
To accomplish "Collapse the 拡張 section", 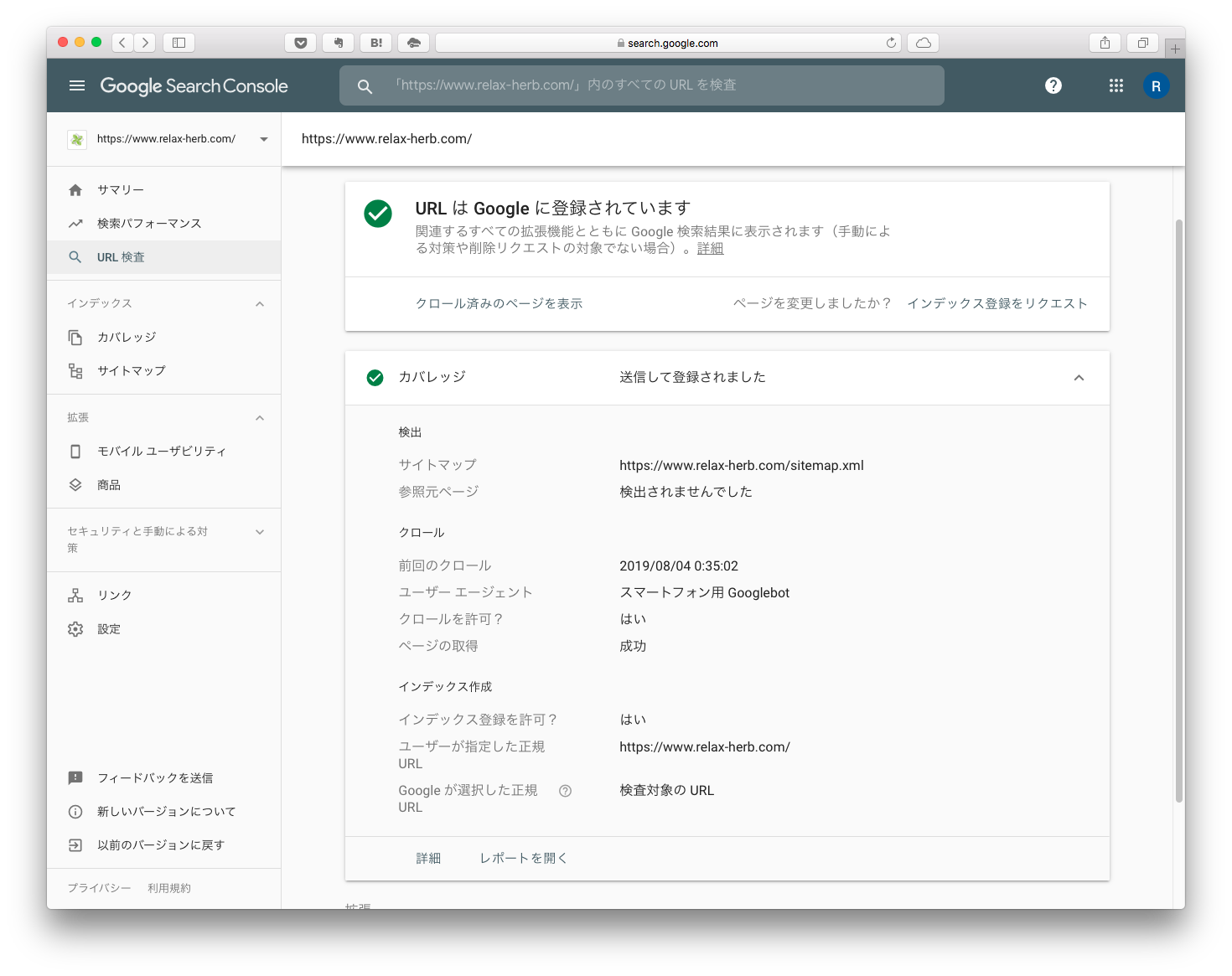I will pos(260,418).
